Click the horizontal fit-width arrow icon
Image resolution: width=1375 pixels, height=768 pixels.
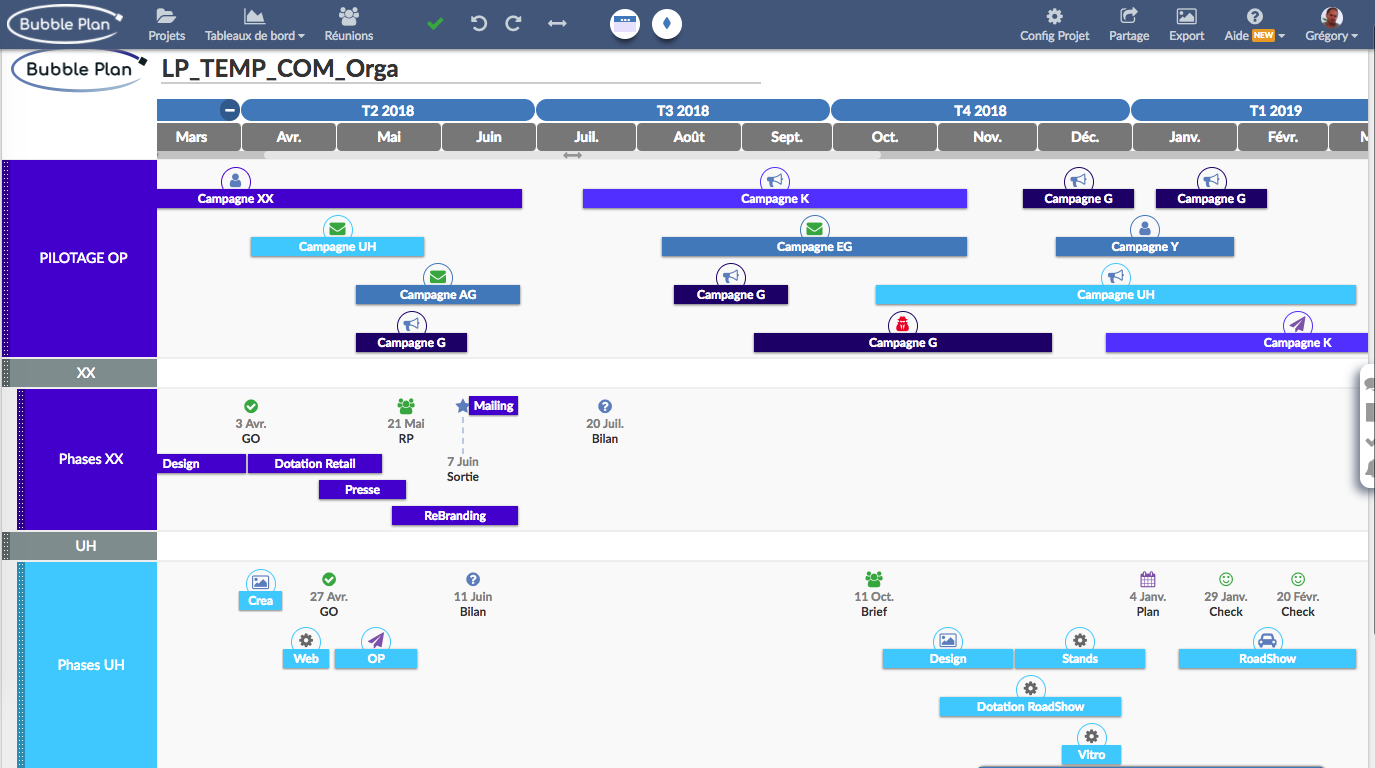(557, 24)
